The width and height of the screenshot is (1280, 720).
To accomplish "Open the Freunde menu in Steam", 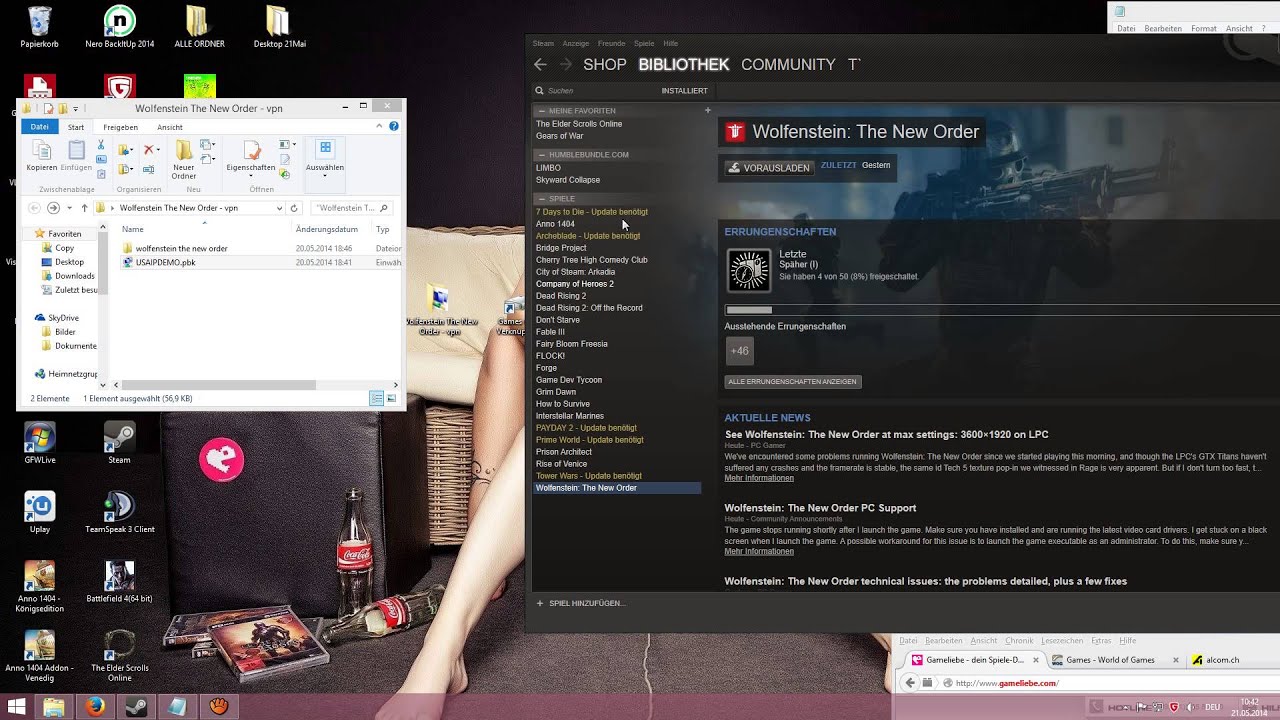I will (x=611, y=44).
